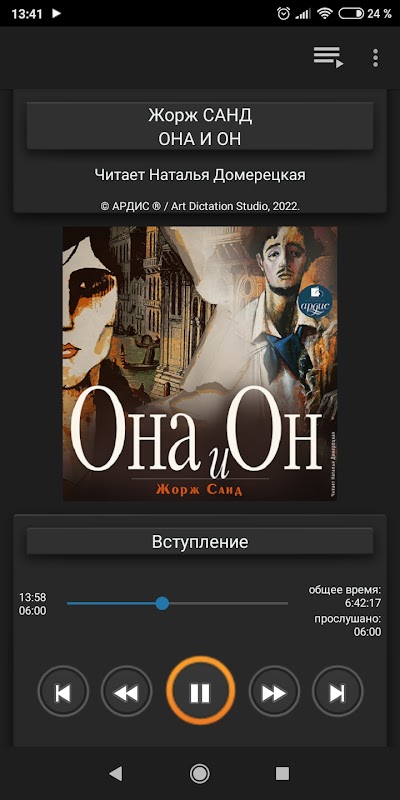
Task: Tap the Она и Он cover artwork
Action: pyautogui.click(x=200, y=363)
